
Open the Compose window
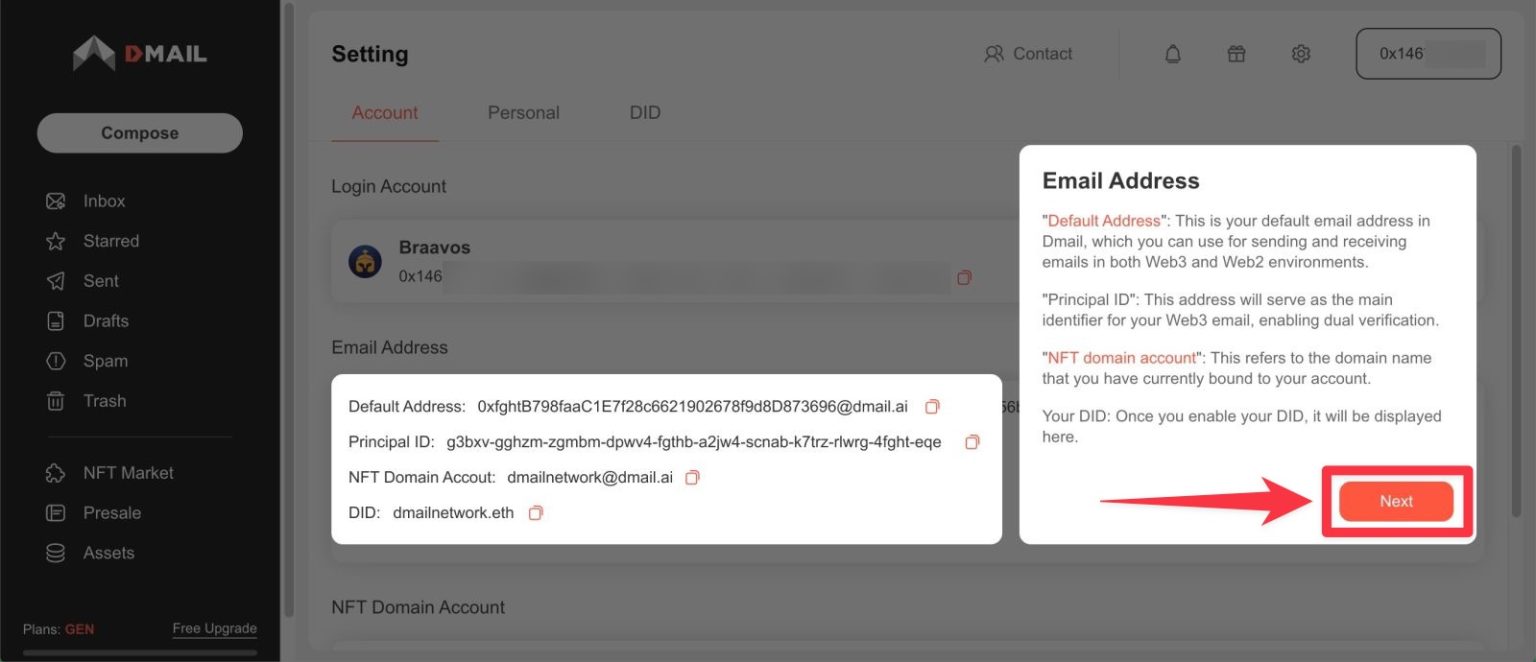tap(139, 132)
